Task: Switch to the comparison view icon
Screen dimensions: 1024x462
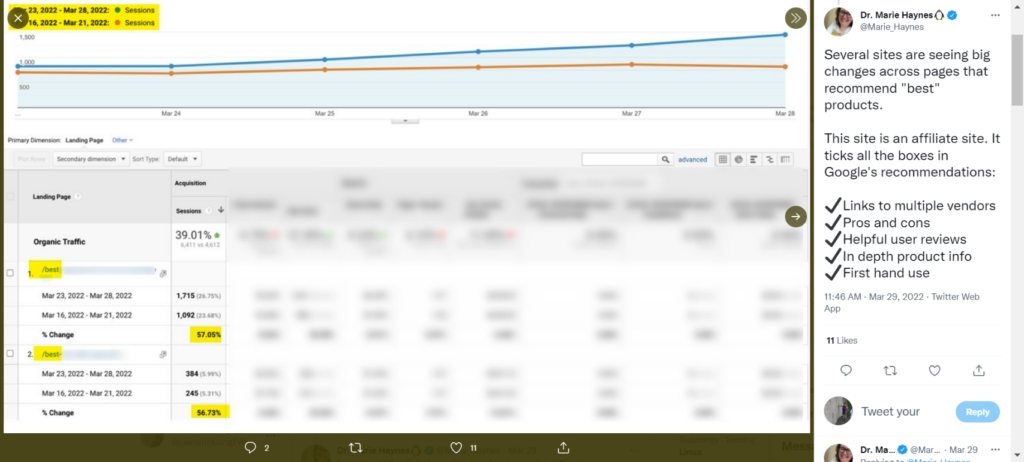Action: click(769, 159)
